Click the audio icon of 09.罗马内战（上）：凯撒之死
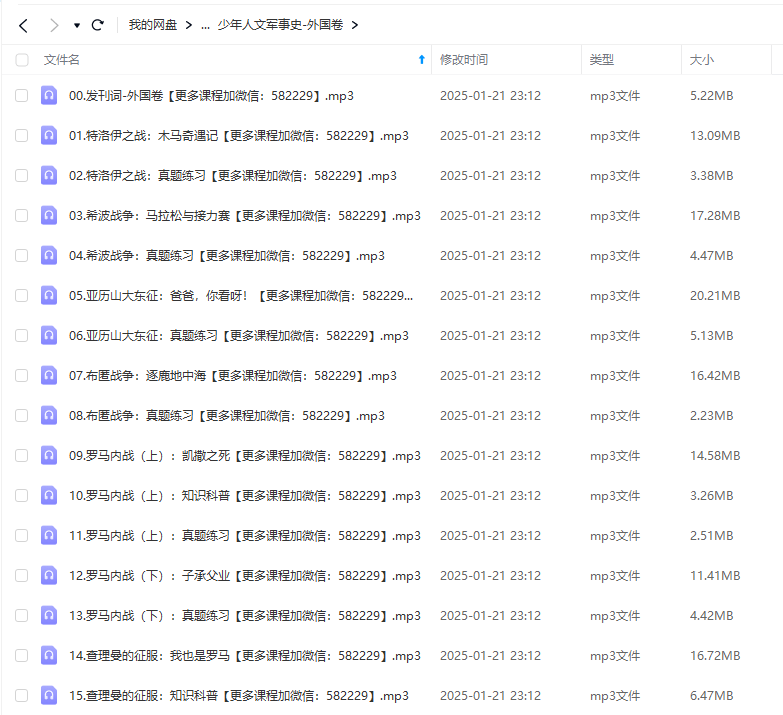The width and height of the screenshot is (783, 715). tap(49, 455)
